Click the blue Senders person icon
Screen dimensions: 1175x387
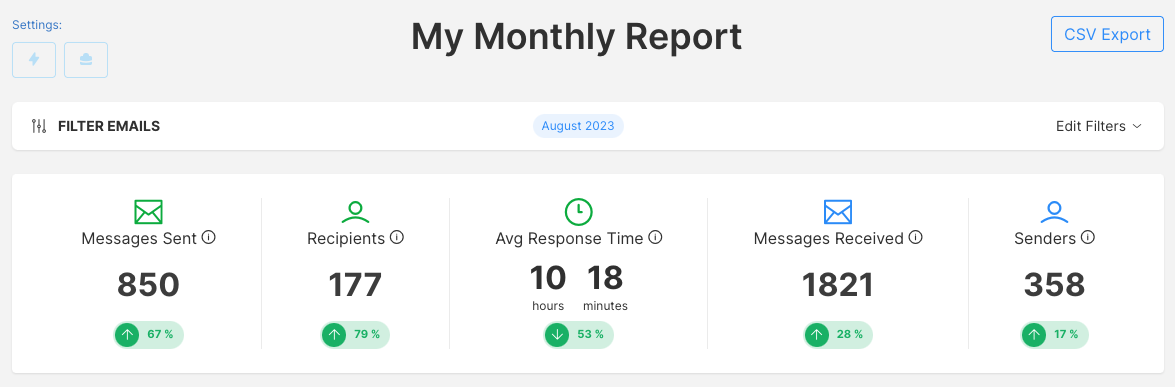point(1054,212)
